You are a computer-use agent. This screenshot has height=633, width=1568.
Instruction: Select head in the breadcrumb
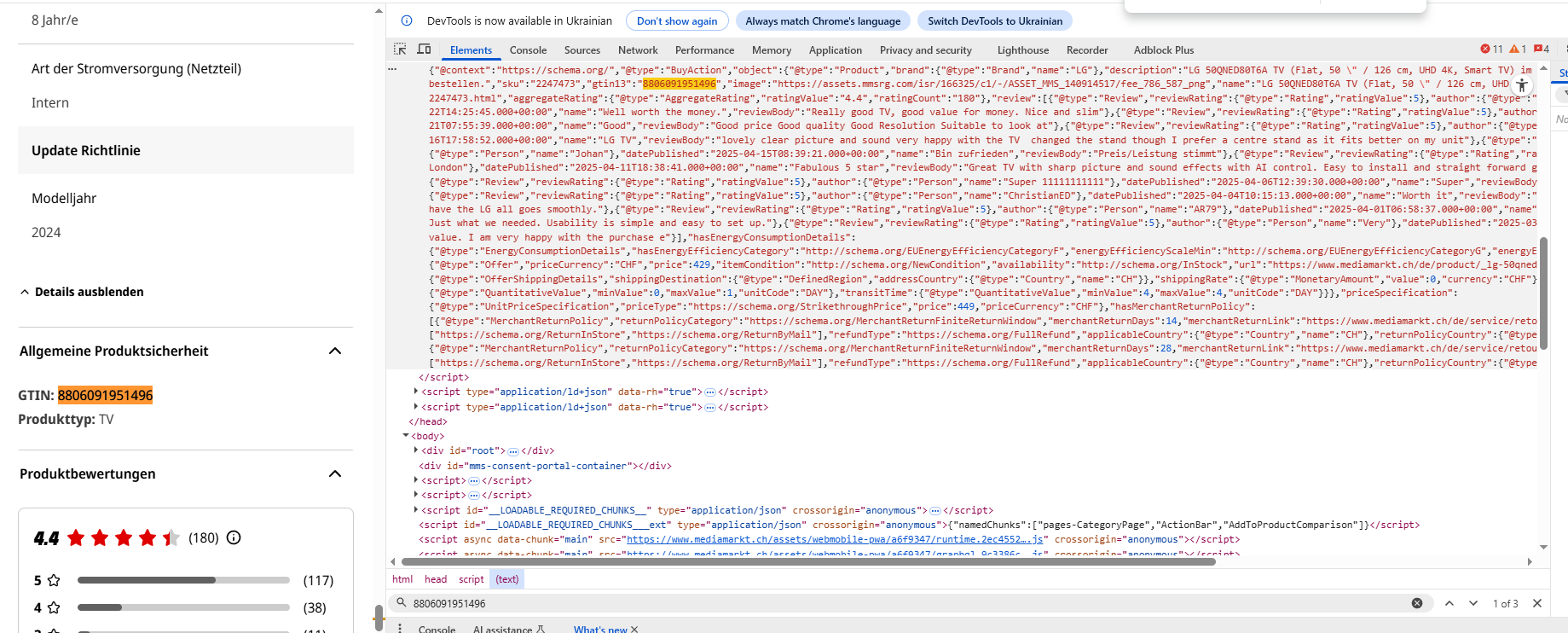[436, 579]
